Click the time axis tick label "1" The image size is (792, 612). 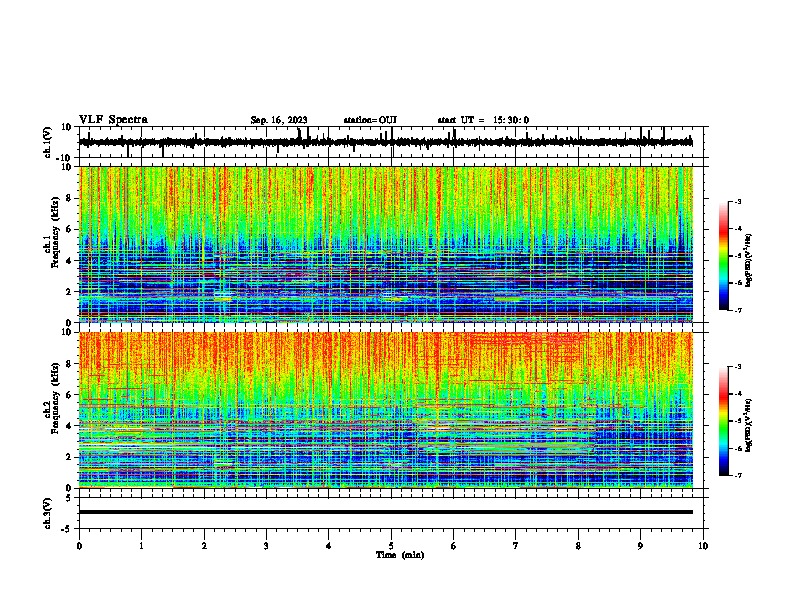[x=141, y=546]
